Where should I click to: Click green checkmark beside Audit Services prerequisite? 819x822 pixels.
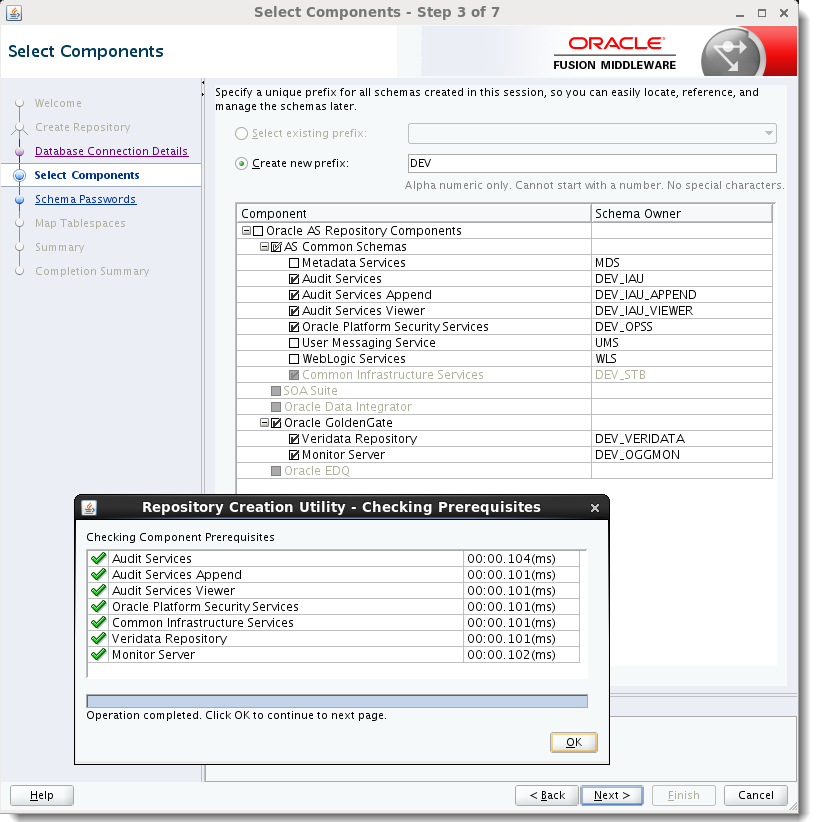click(x=99, y=558)
